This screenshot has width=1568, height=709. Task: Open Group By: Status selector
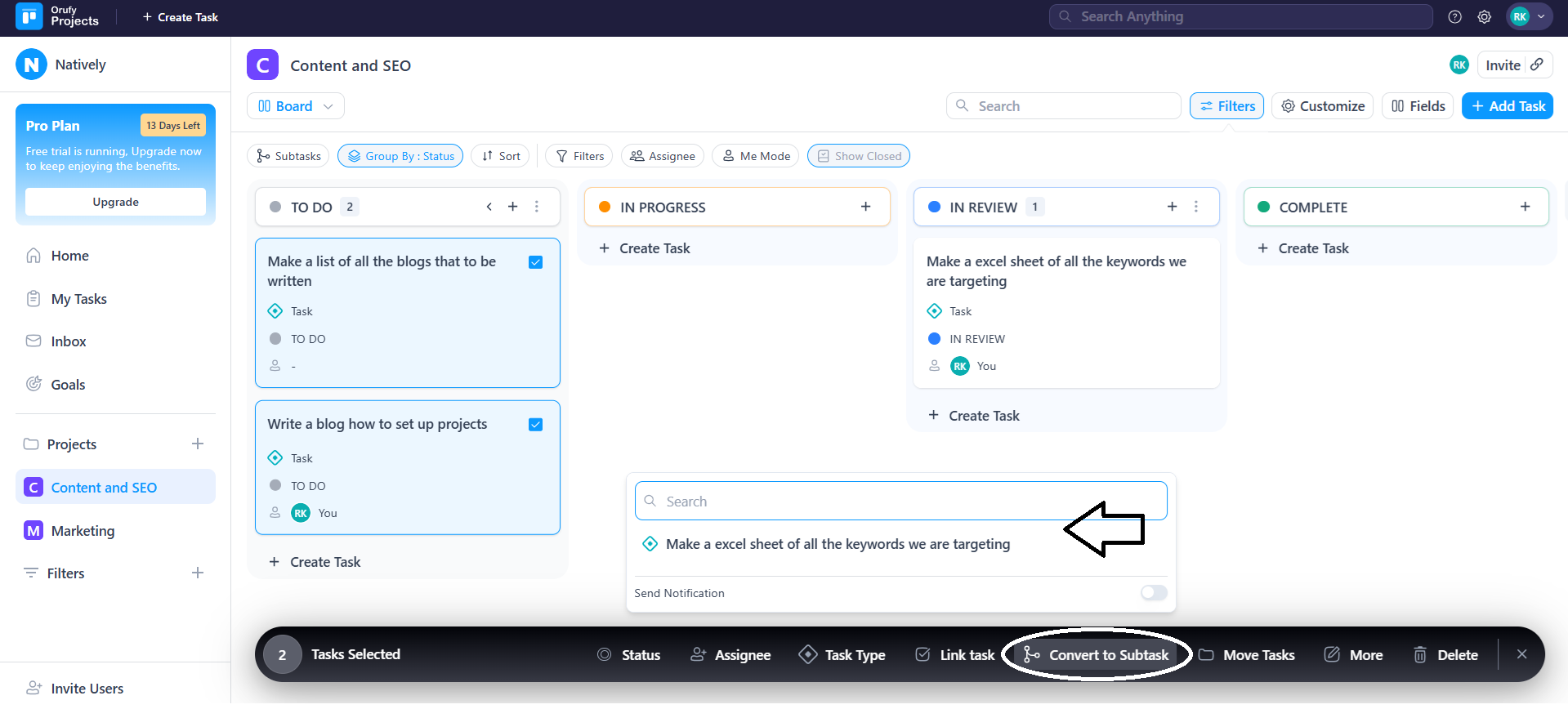[400, 156]
